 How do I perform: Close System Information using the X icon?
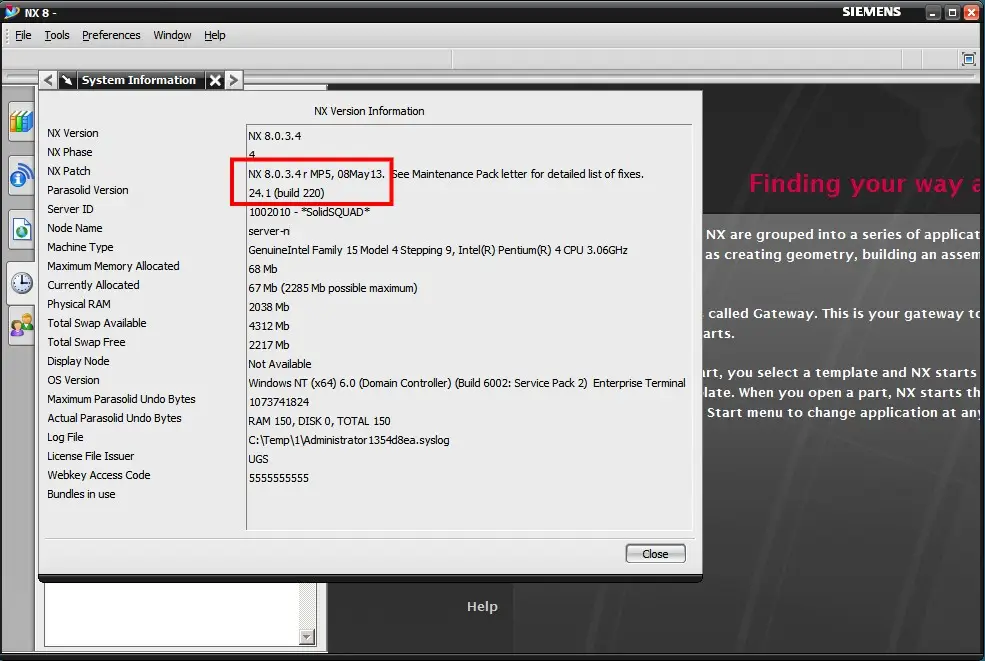215,80
